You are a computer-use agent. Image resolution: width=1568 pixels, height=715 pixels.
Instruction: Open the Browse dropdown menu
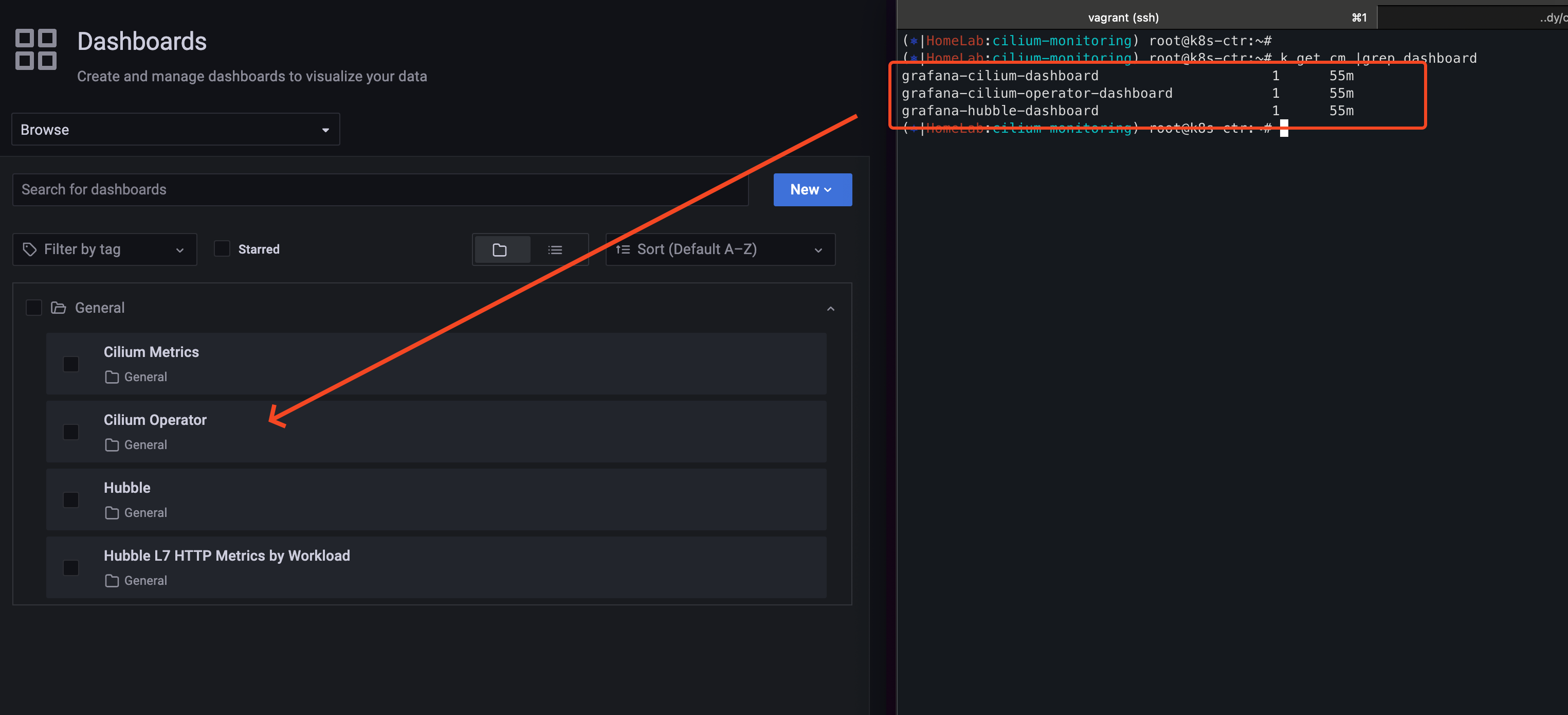pyautogui.click(x=175, y=130)
